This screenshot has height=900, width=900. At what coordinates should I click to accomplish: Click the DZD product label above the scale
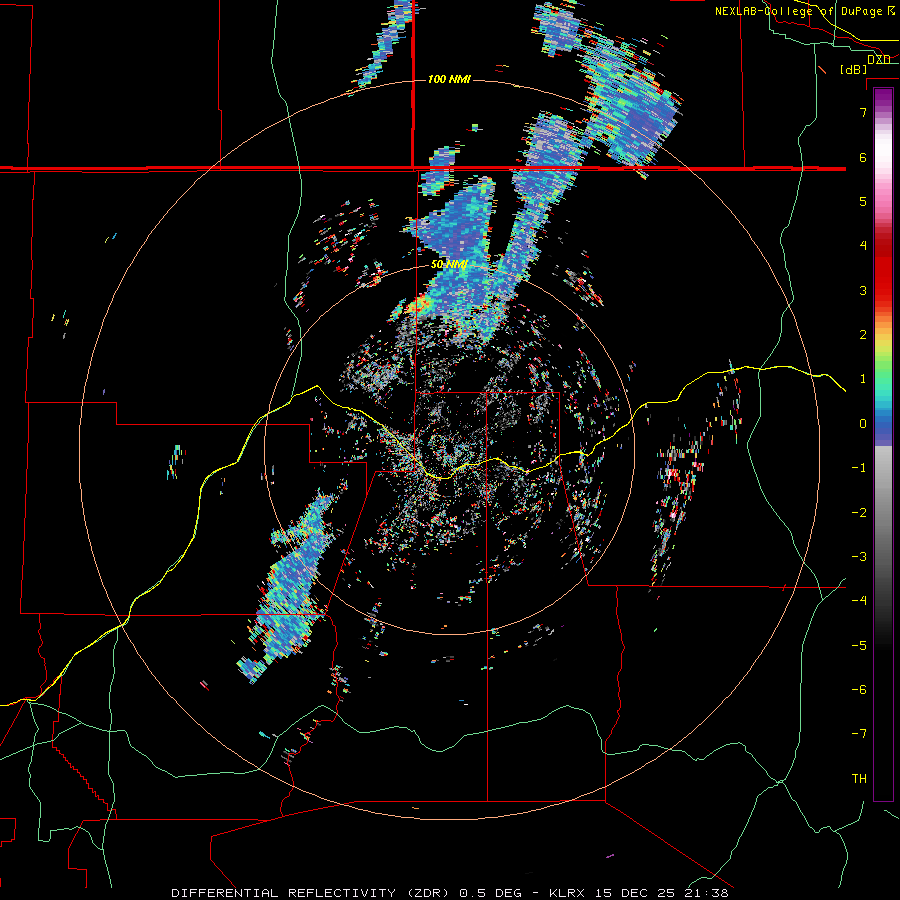(x=879, y=59)
